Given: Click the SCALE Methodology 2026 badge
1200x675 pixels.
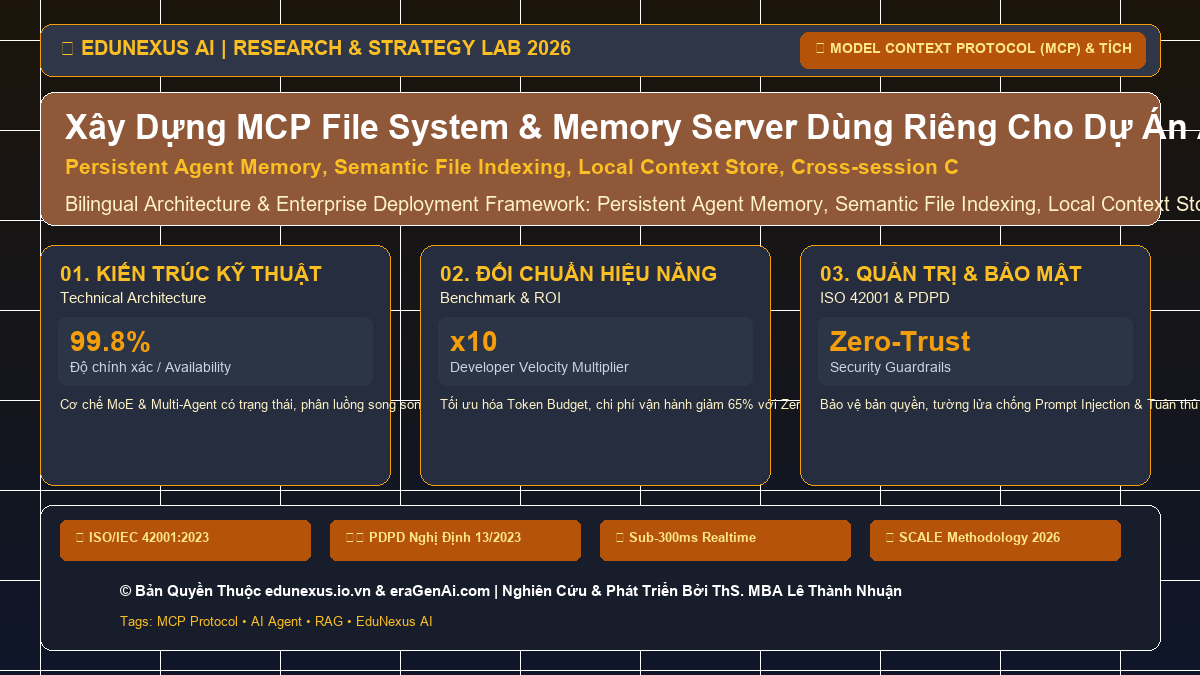Looking at the screenshot, I should click(x=995, y=540).
